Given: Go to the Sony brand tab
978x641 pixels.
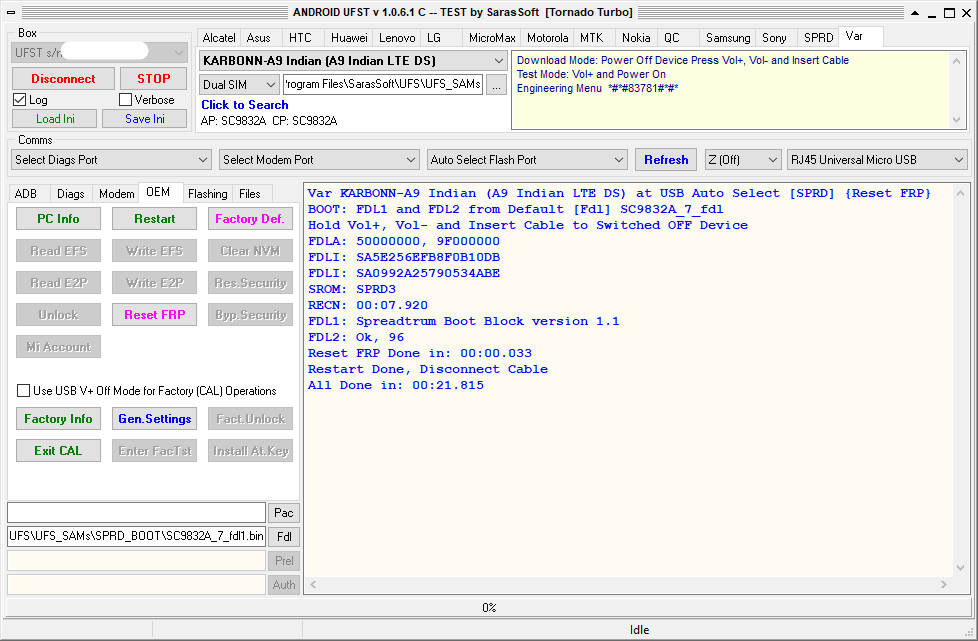Looking at the screenshot, I should [775, 38].
